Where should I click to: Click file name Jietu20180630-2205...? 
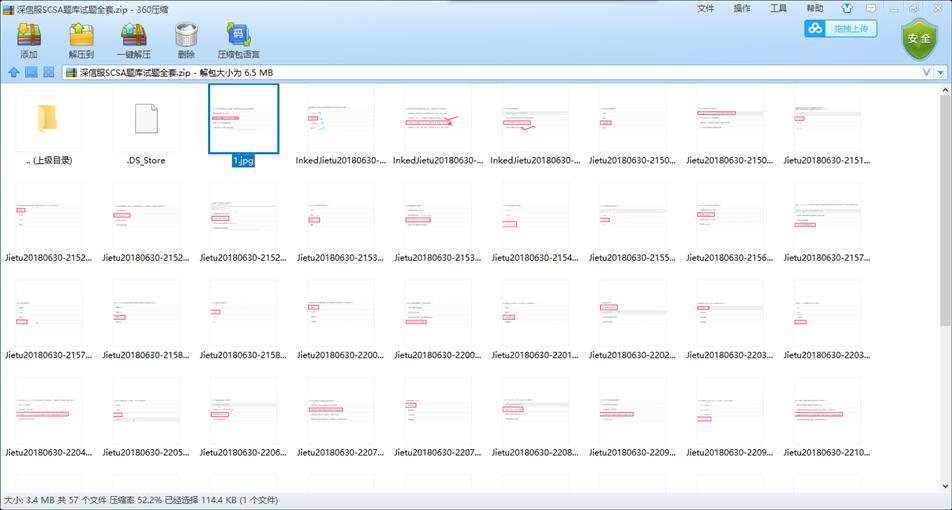pyautogui.click(x=146, y=452)
